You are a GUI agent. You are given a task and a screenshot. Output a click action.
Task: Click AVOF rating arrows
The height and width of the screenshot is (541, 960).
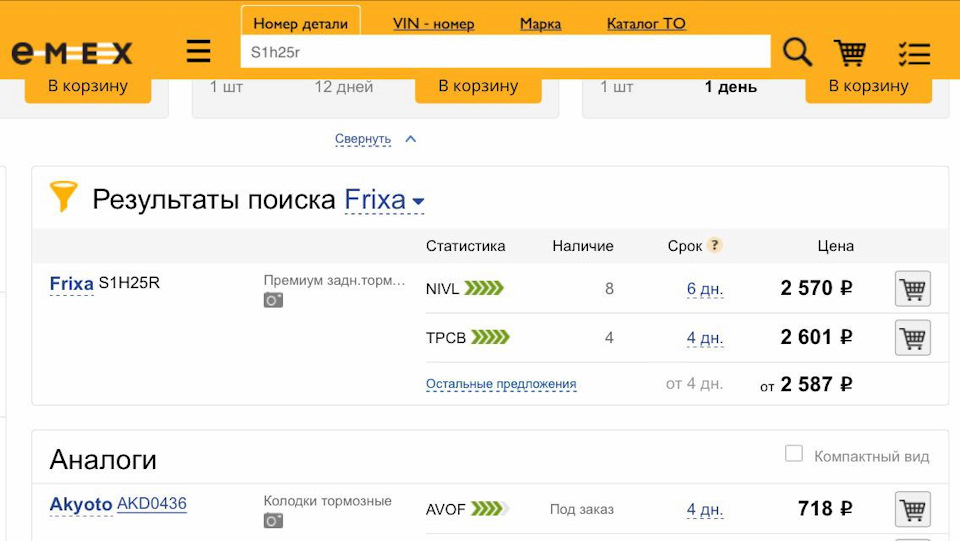click(490, 509)
